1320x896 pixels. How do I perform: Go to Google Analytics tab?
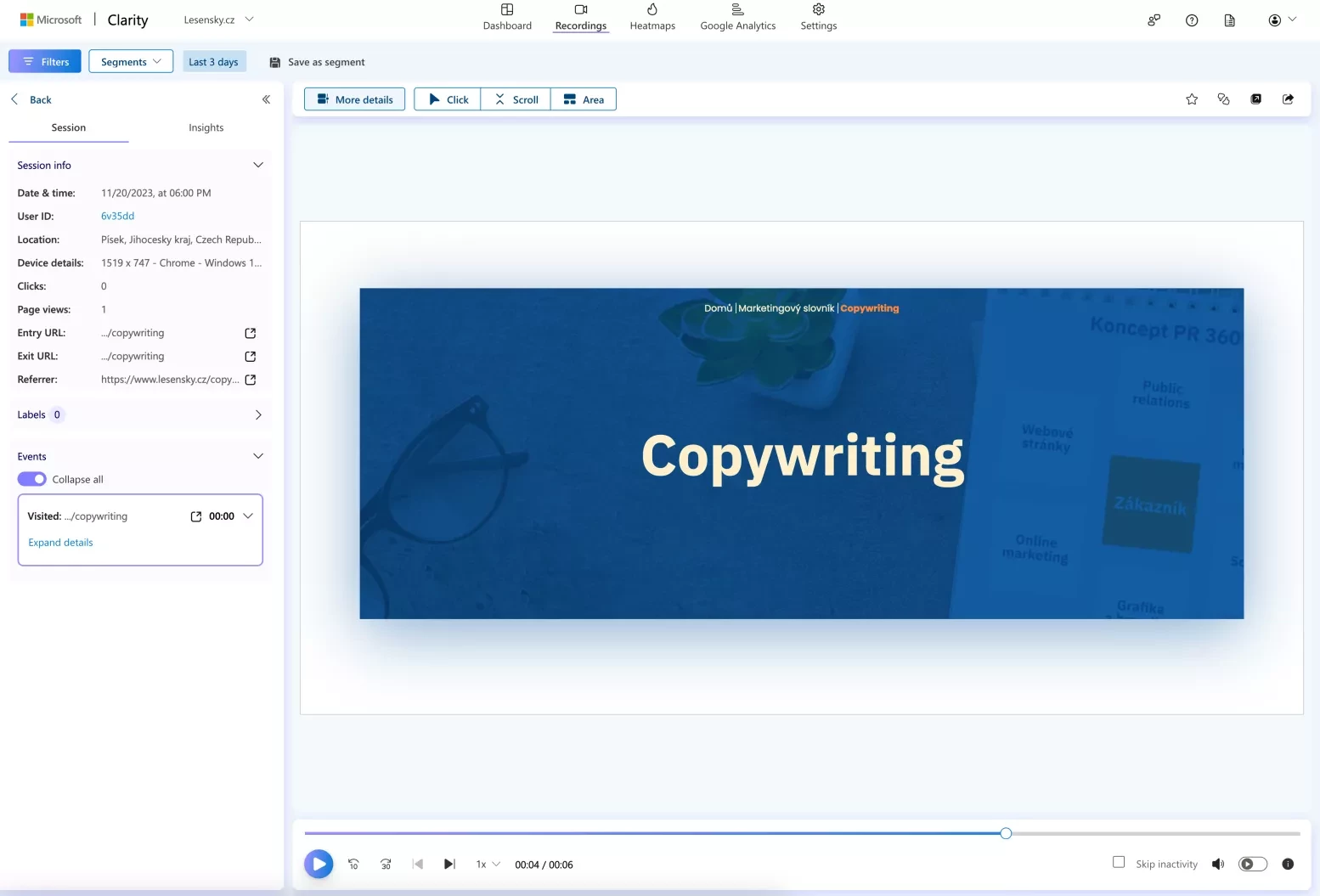(737, 17)
